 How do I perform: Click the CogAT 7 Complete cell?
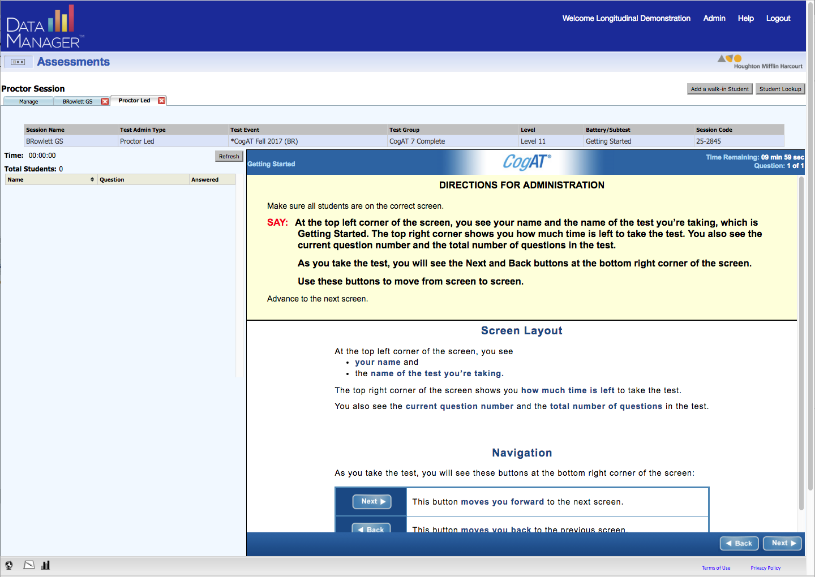418,142
